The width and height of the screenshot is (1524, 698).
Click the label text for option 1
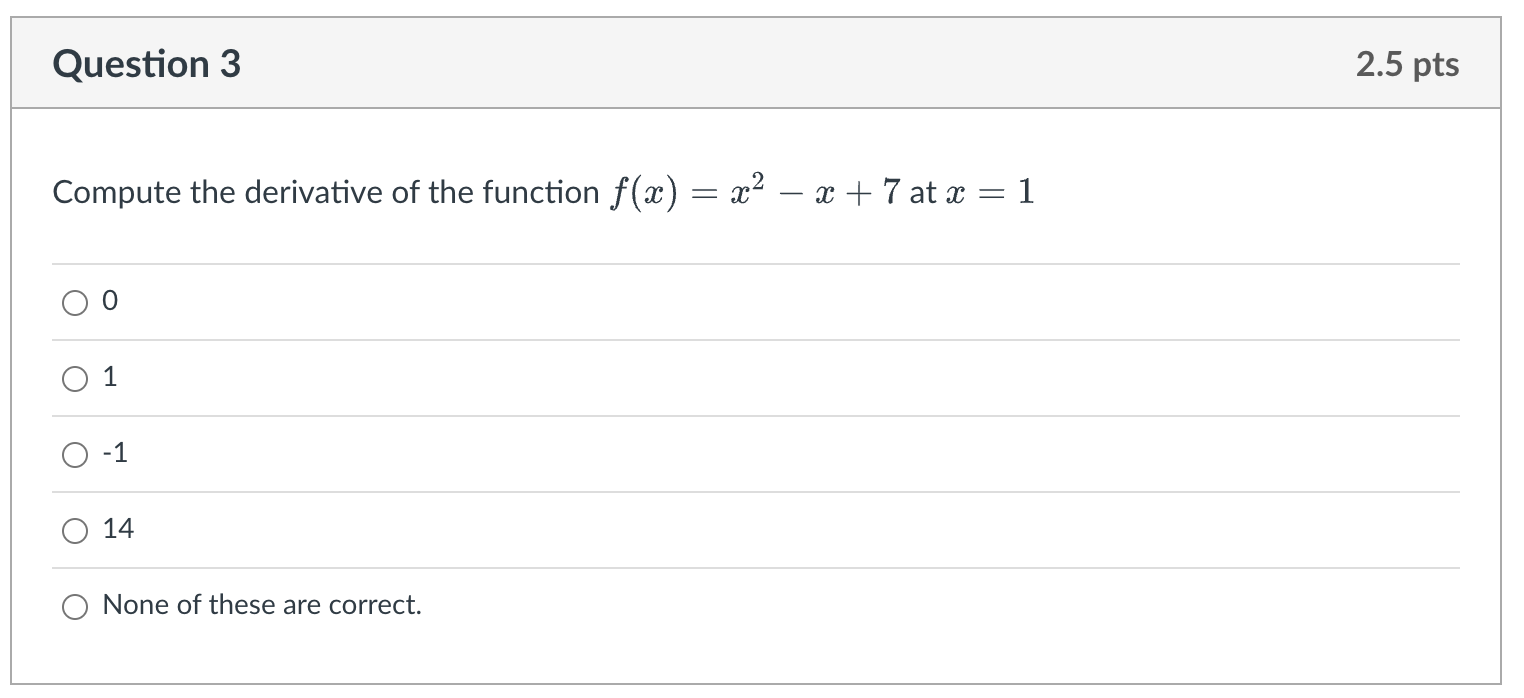pos(110,377)
